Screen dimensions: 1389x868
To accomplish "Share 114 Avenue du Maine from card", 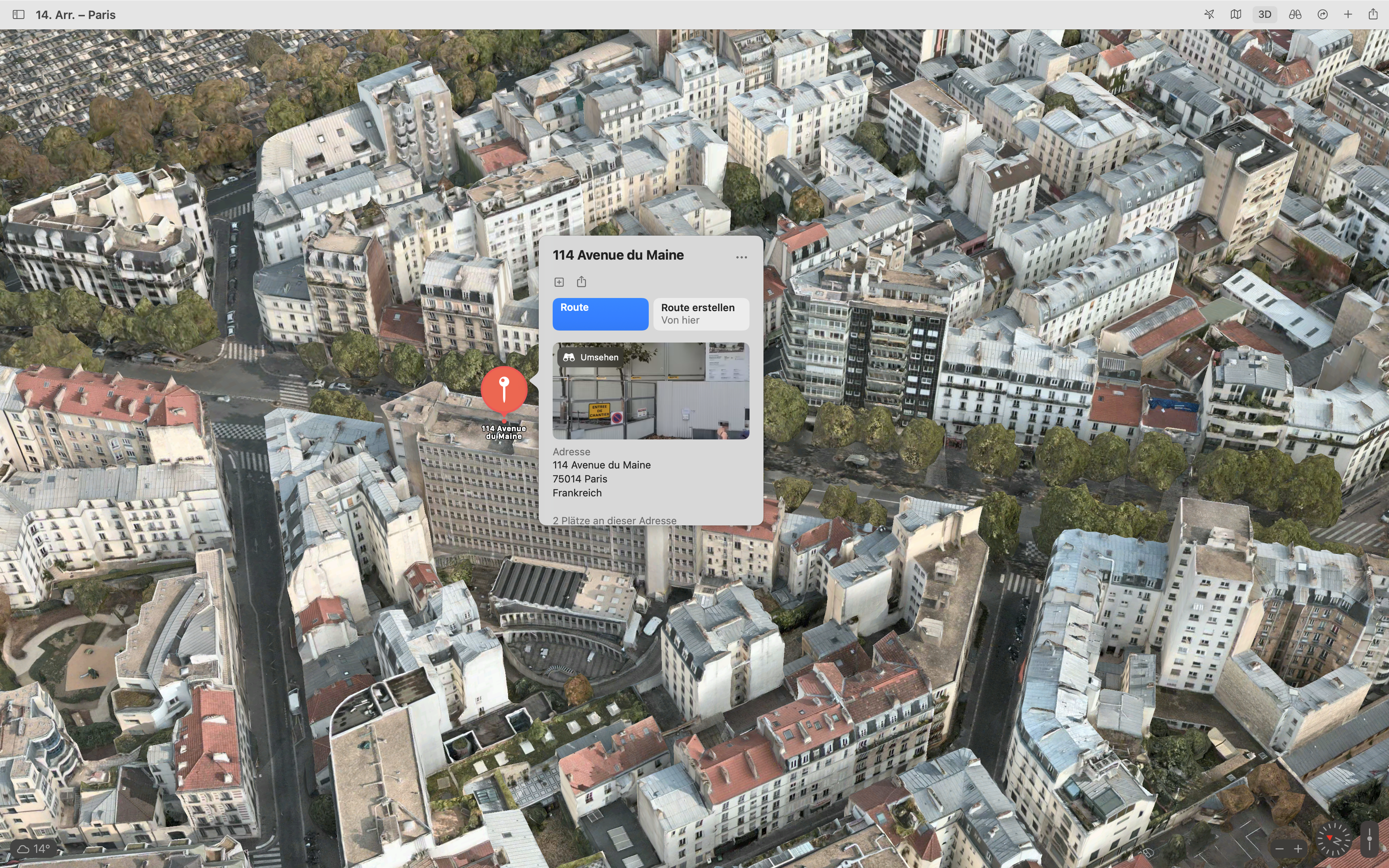I will coord(581,281).
